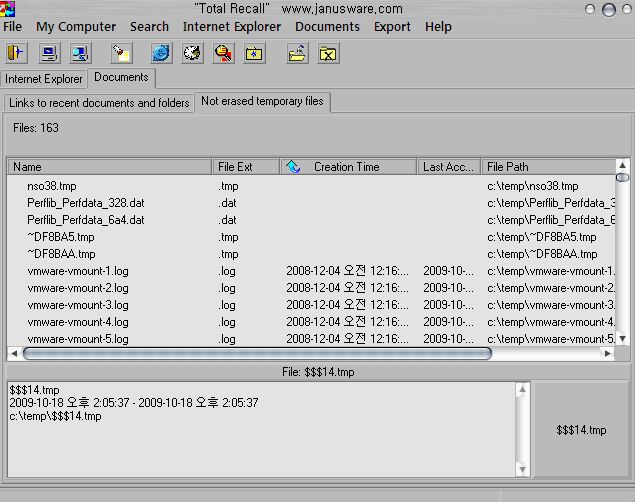The height and width of the screenshot is (502, 635).
Task: Open the Documents menu
Action: click(x=327, y=27)
